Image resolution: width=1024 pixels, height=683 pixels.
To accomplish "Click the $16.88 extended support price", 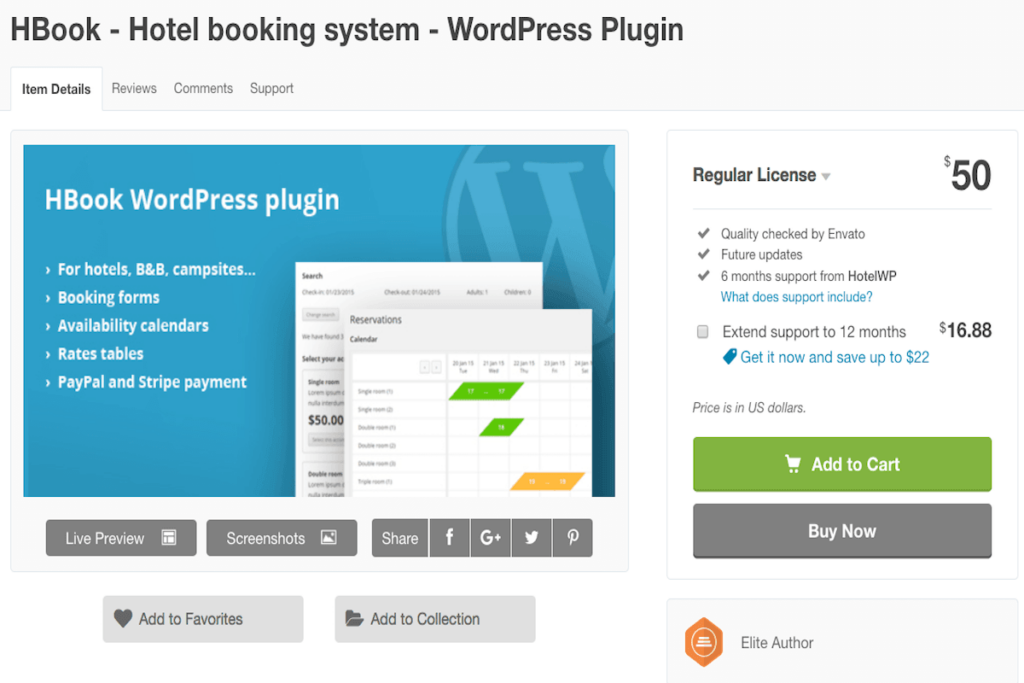I will point(965,330).
